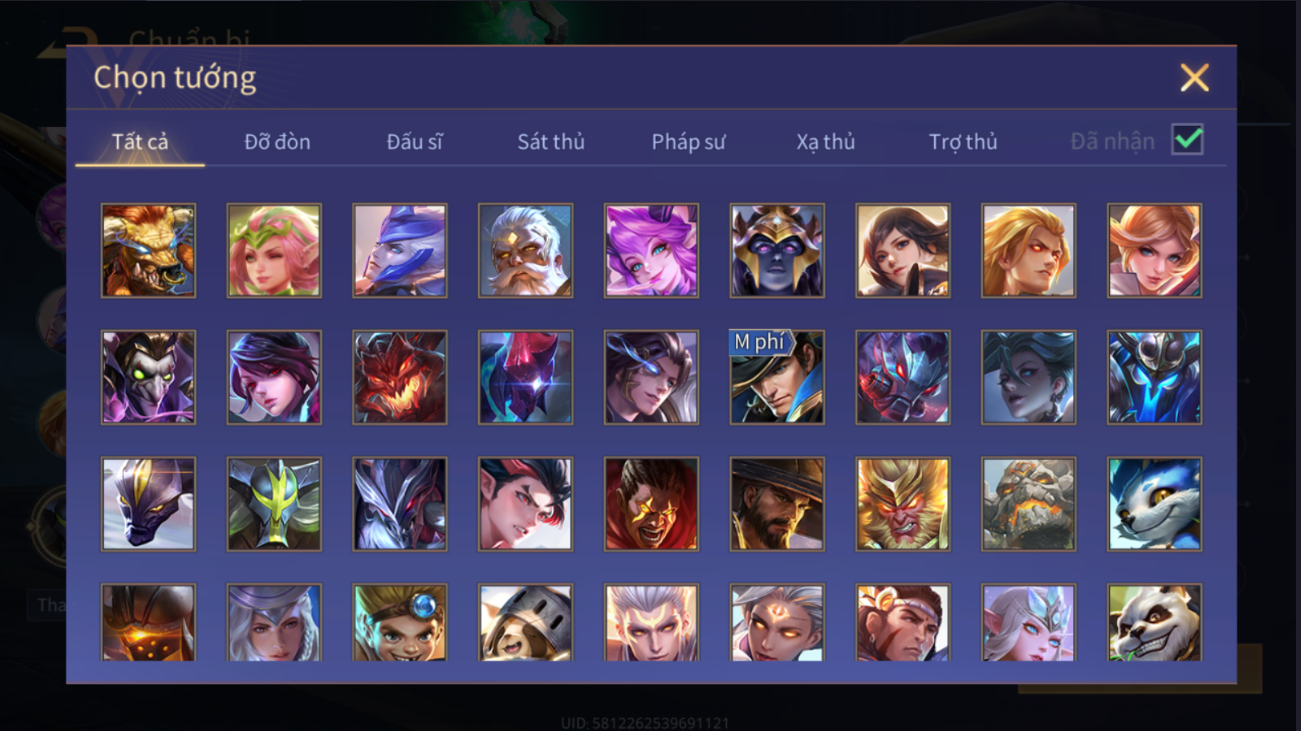1301x731 pixels.
Task: View the 'Trợ thủ' tab
Action: 963,142
